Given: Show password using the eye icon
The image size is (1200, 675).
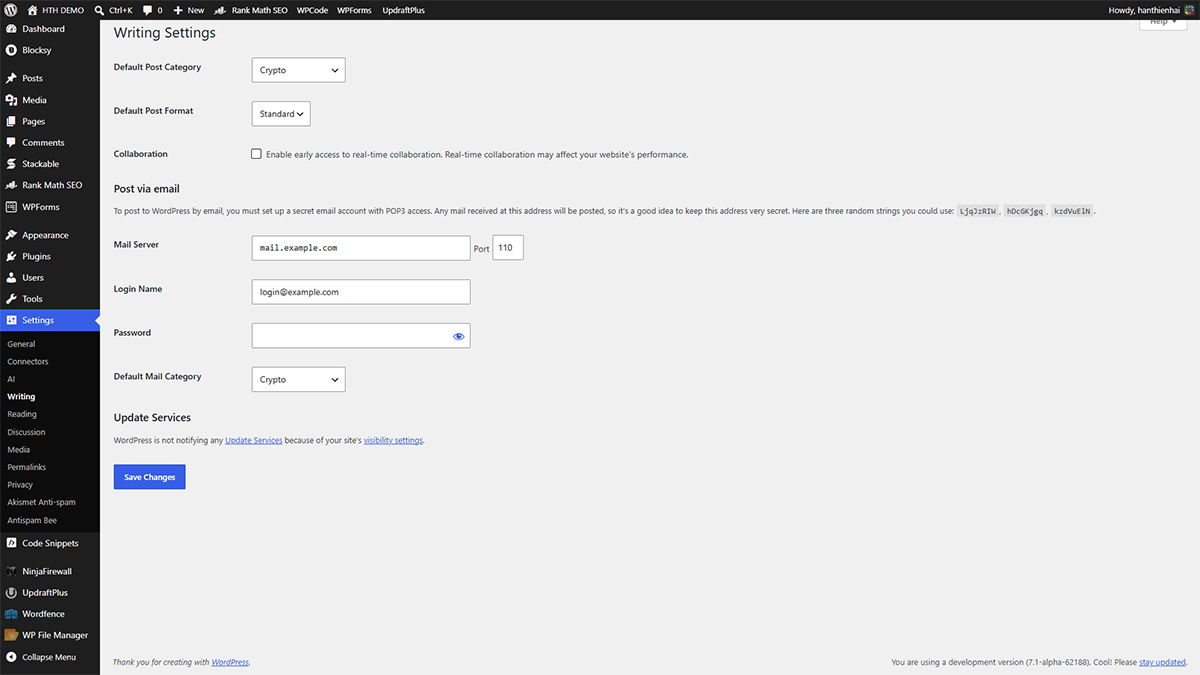Looking at the screenshot, I should click(x=459, y=336).
